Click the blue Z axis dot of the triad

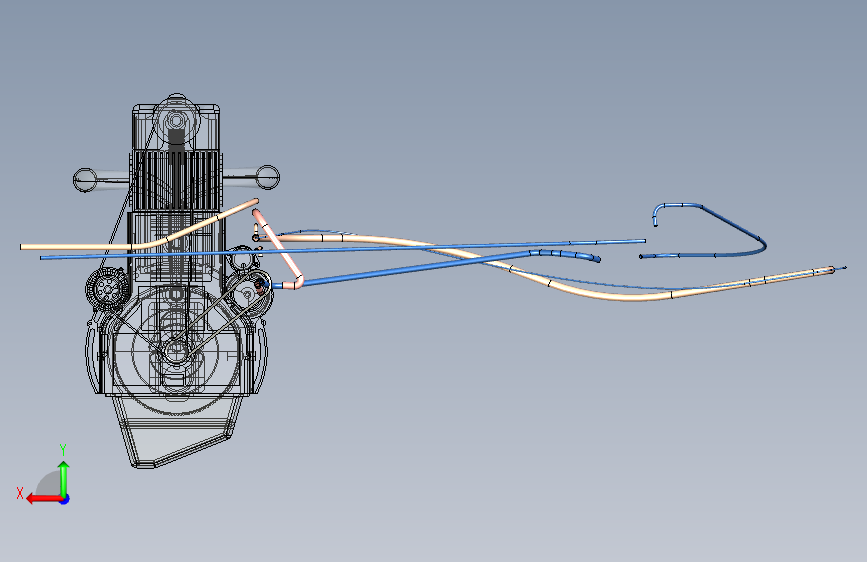(65, 499)
